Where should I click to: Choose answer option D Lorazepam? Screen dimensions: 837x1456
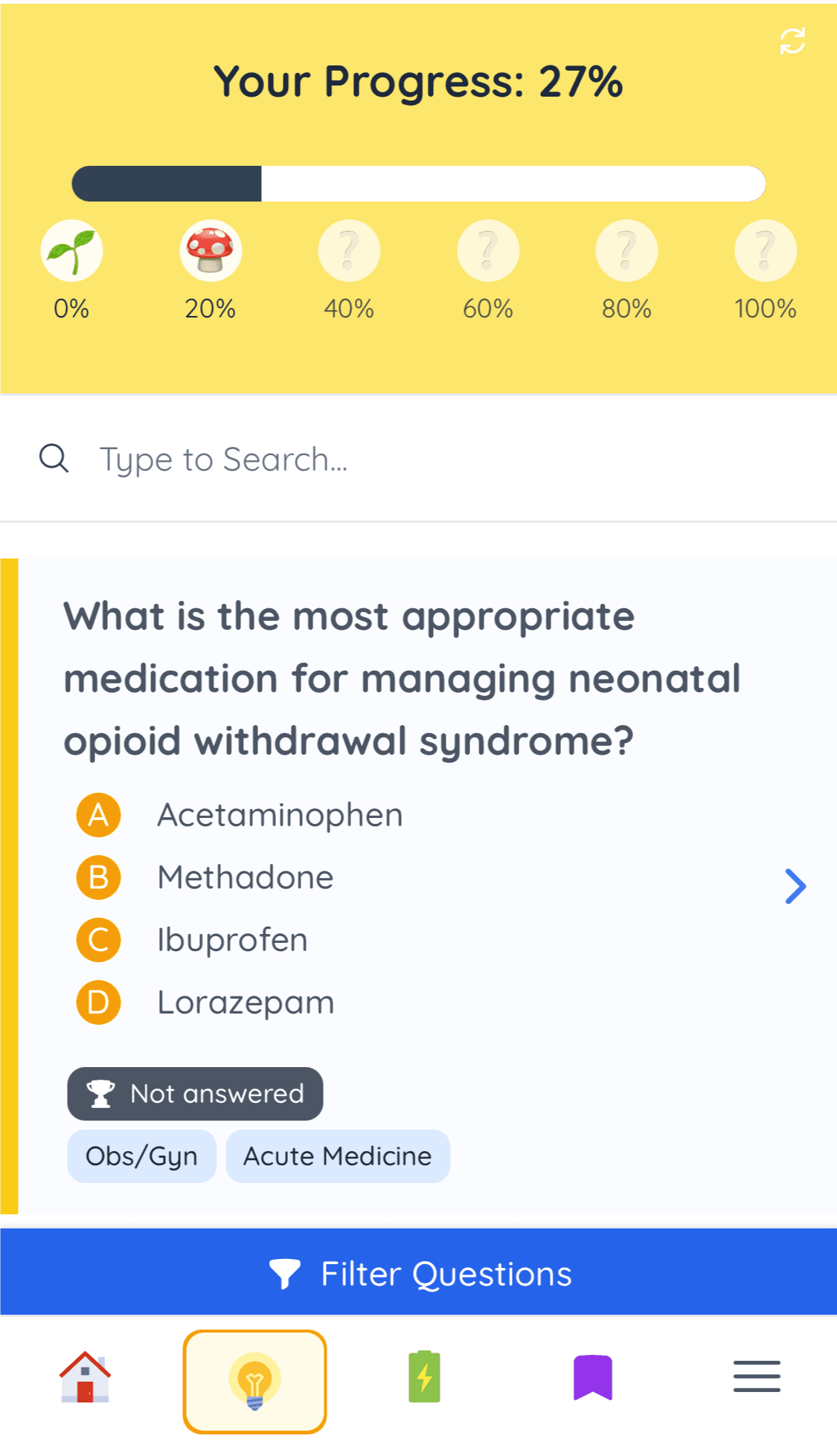[206, 1002]
